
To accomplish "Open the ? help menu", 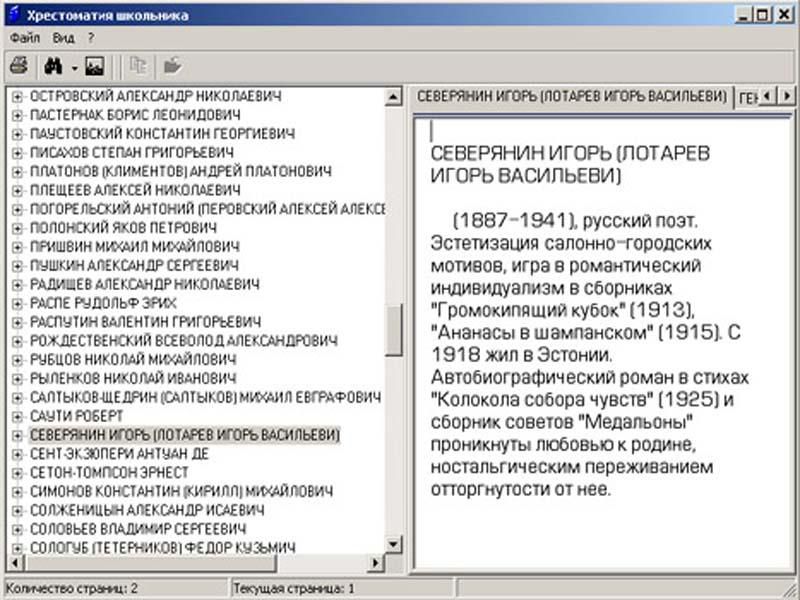I will 90,38.
